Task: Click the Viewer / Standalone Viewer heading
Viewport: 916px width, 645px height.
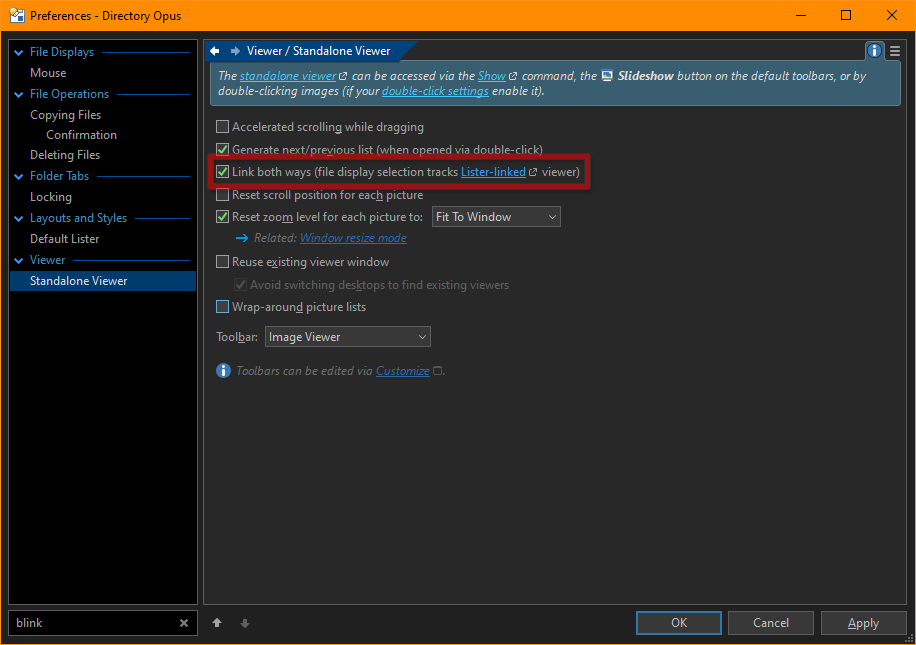Action: click(318, 51)
